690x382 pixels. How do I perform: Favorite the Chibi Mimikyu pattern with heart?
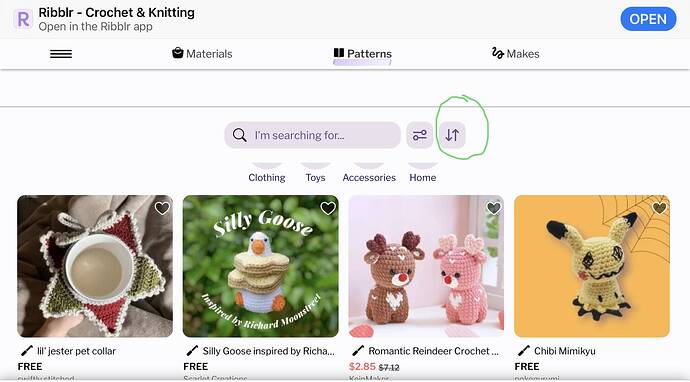point(659,208)
